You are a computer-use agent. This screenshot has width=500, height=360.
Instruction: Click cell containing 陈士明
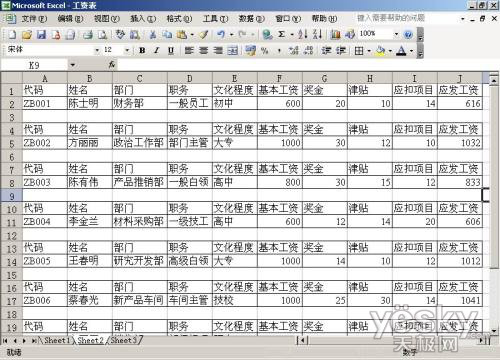(90, 103)
